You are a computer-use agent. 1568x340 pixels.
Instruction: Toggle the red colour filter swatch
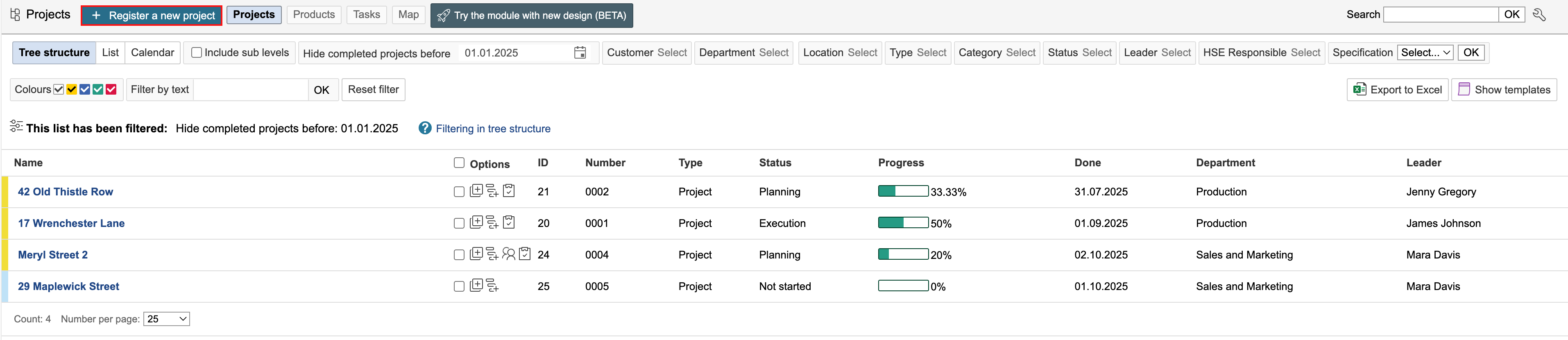coord(111,89)
